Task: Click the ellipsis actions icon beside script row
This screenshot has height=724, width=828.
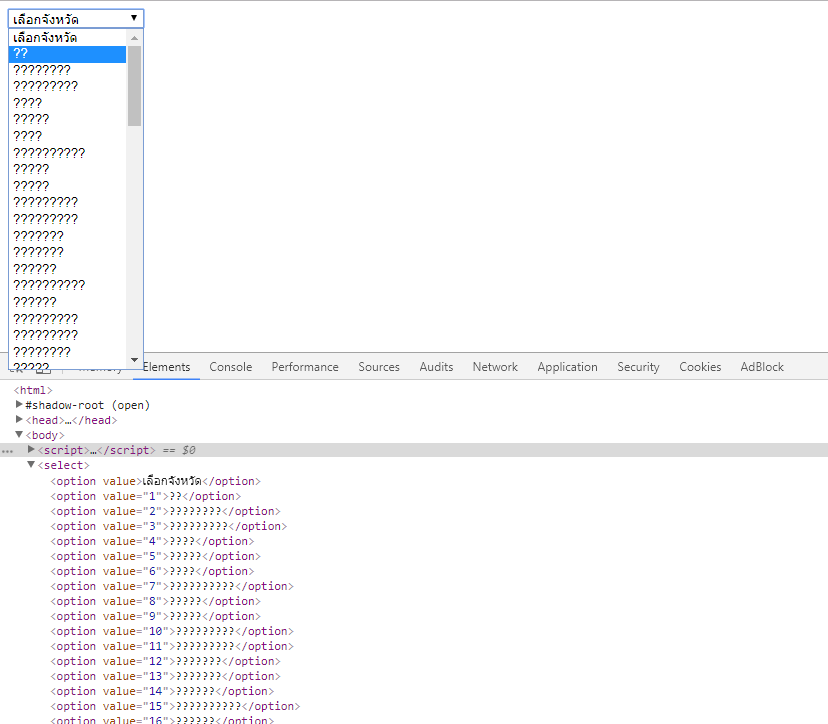Action: (7, 452)
